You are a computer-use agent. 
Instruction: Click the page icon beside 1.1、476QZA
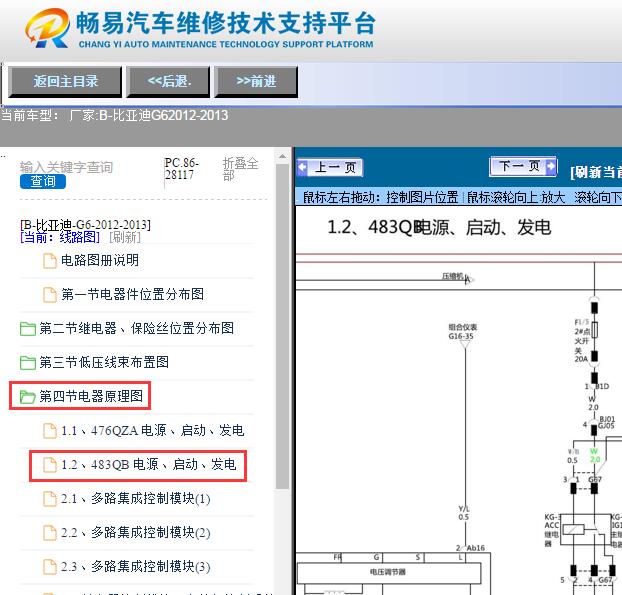coord(50,431)
